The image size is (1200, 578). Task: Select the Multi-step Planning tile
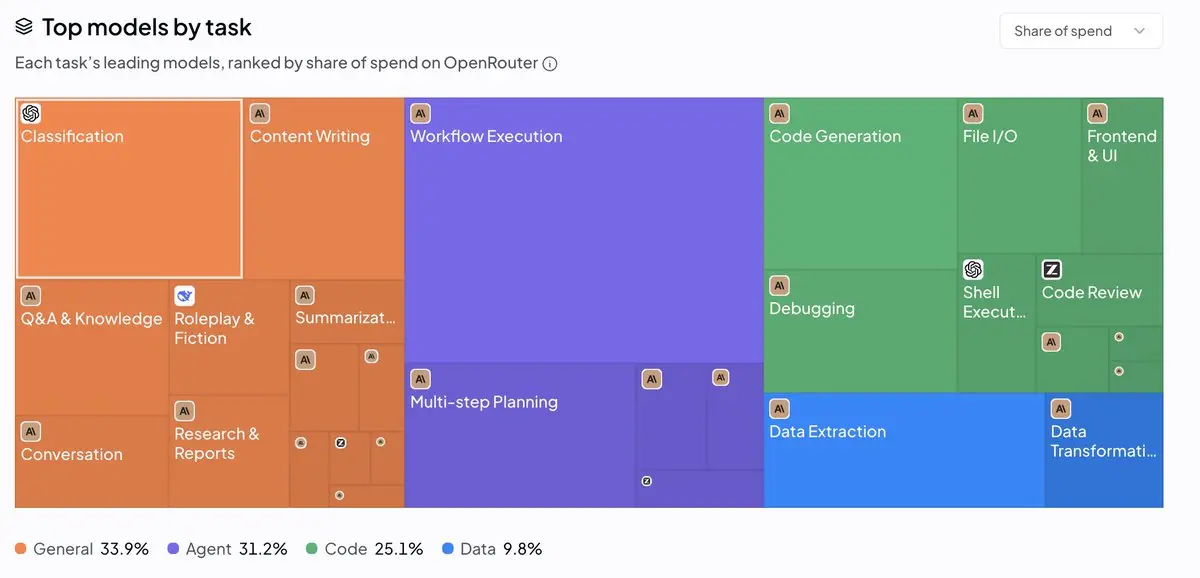[x=520, y=435]
